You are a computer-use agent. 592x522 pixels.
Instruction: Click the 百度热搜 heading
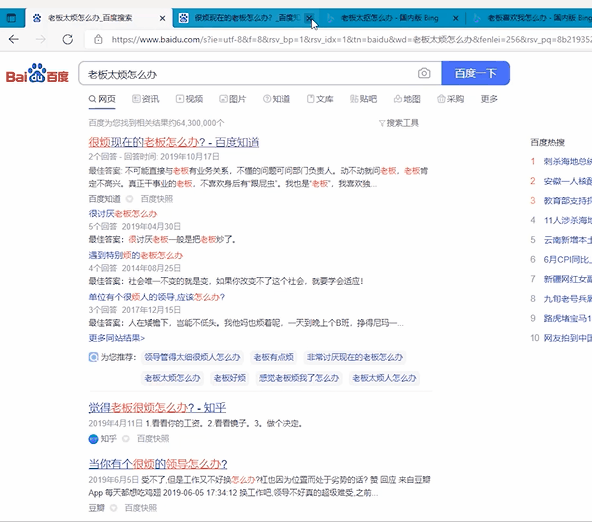(547, 142)
